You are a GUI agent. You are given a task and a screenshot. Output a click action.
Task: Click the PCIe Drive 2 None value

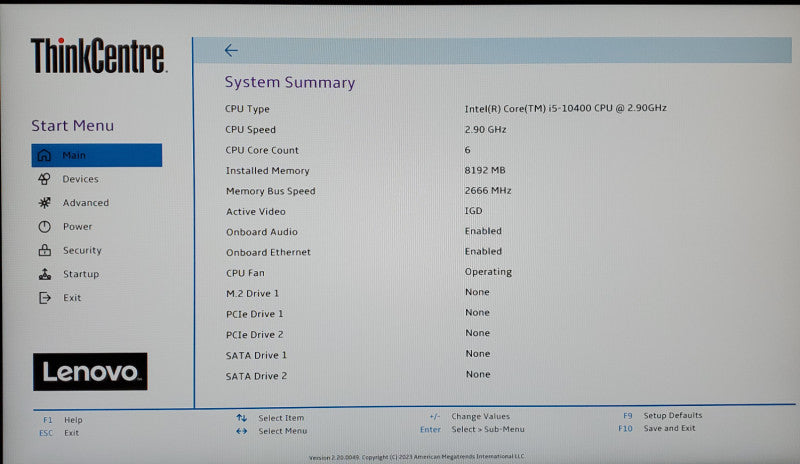coord(478,333)
